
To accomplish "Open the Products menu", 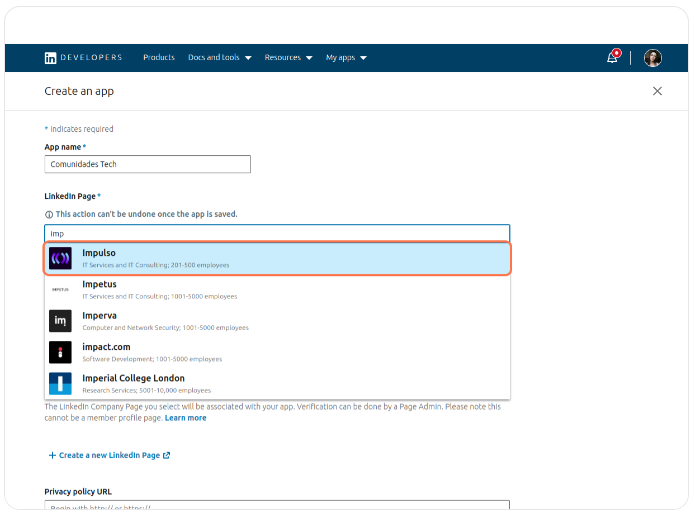I will (159, 58).
